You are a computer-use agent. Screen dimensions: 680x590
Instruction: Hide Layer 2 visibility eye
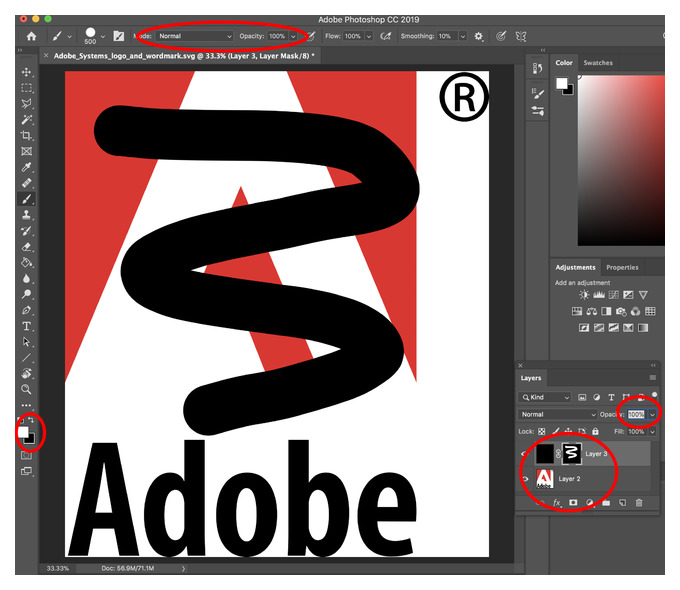pos(525,479)
